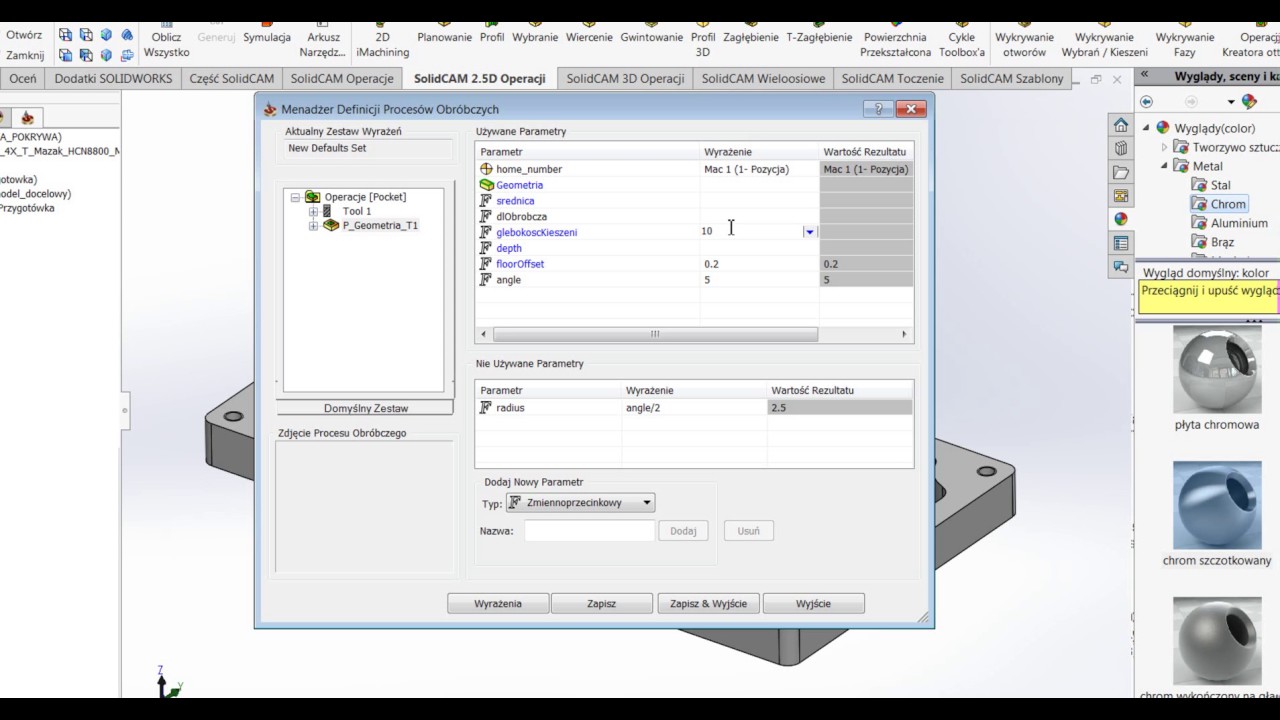Open Typ Zmiennoprzecinkowy combo box
1280x720 pixels.
580,503
